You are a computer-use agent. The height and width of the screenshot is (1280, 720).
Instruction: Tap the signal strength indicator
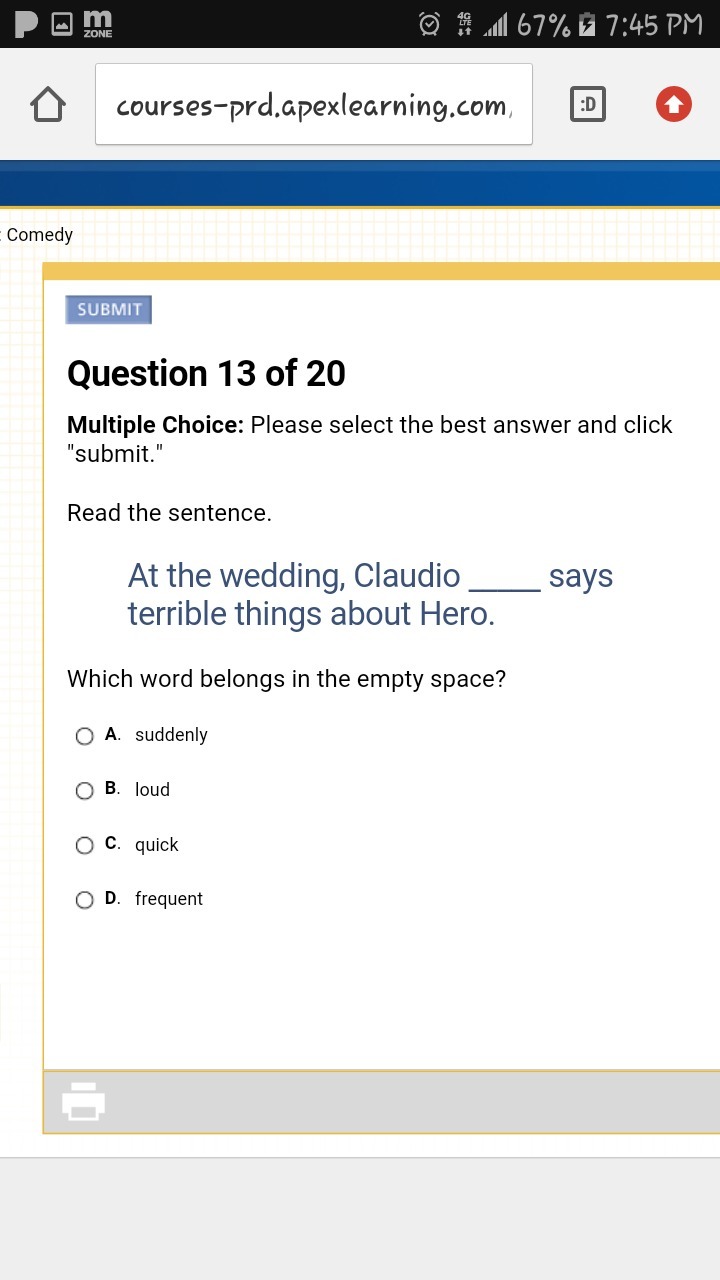(496, 24)
